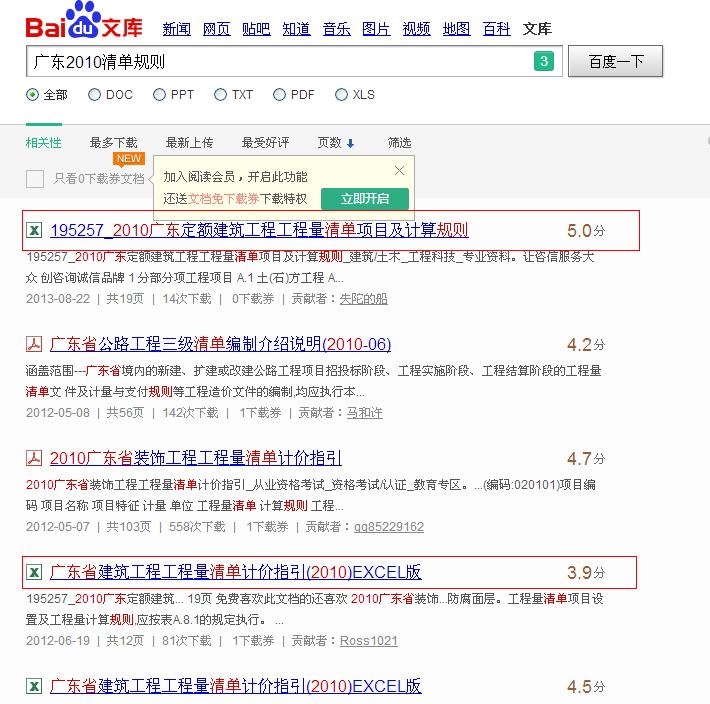Viewport: 710px width, 704px height.
Task: Click the date 2012-06-19
Action: pyautogui.click(x=58, y=641)
